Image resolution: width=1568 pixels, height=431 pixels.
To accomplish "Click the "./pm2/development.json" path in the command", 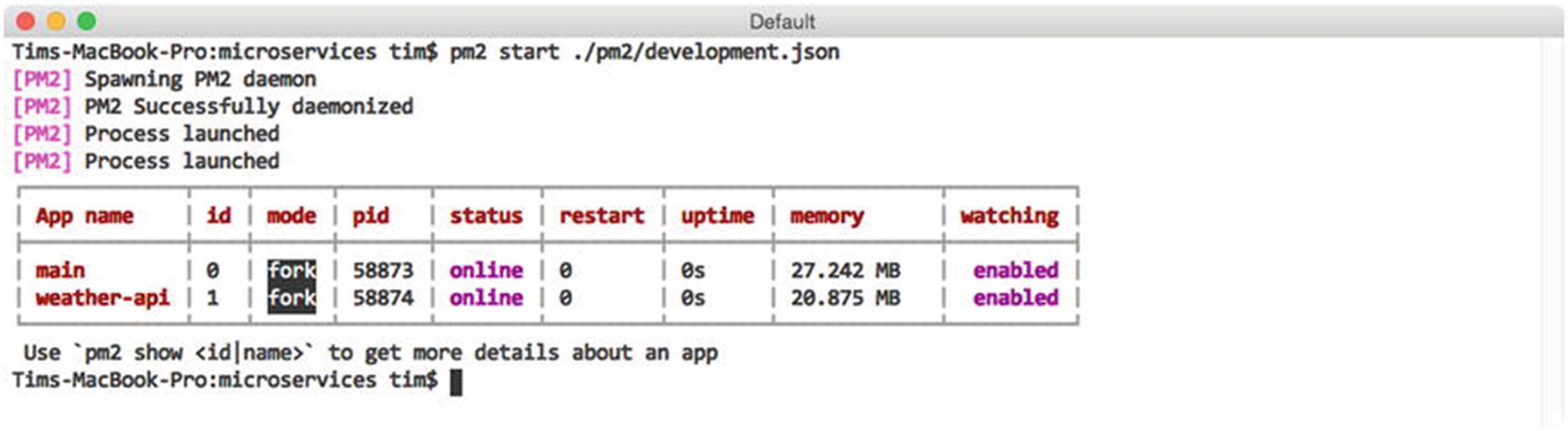I will (705, 52).
